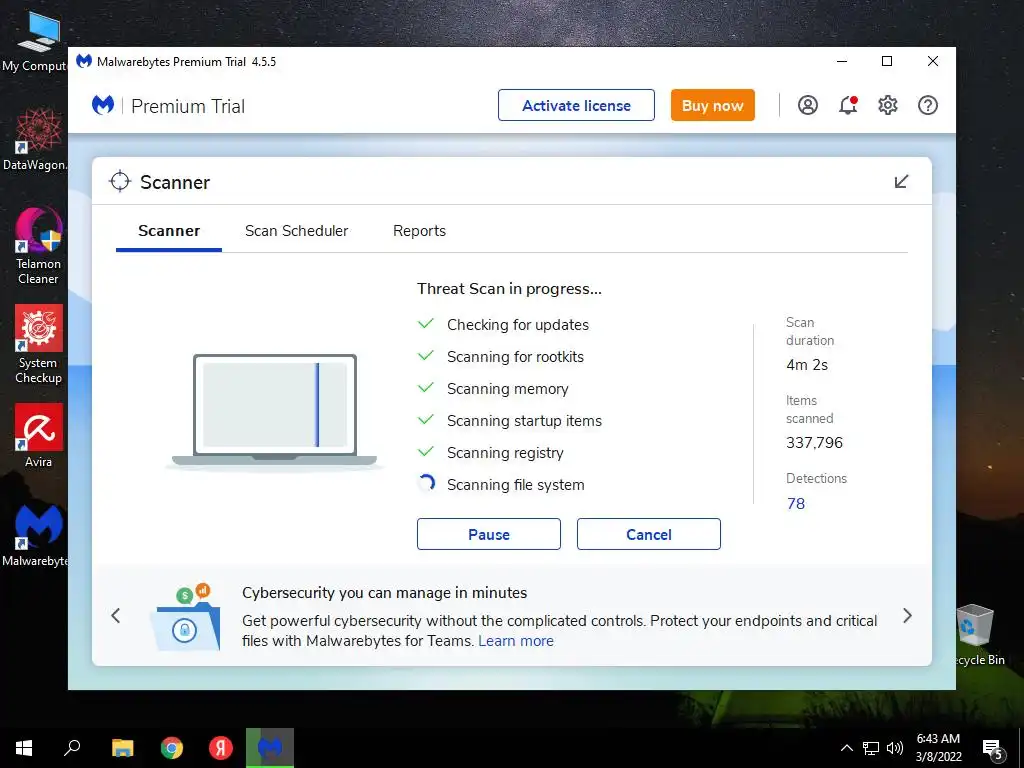Click 'Scanning file system' status line
The height and width of the screenshot is (768, 1024).
click(x=515, y=485)
